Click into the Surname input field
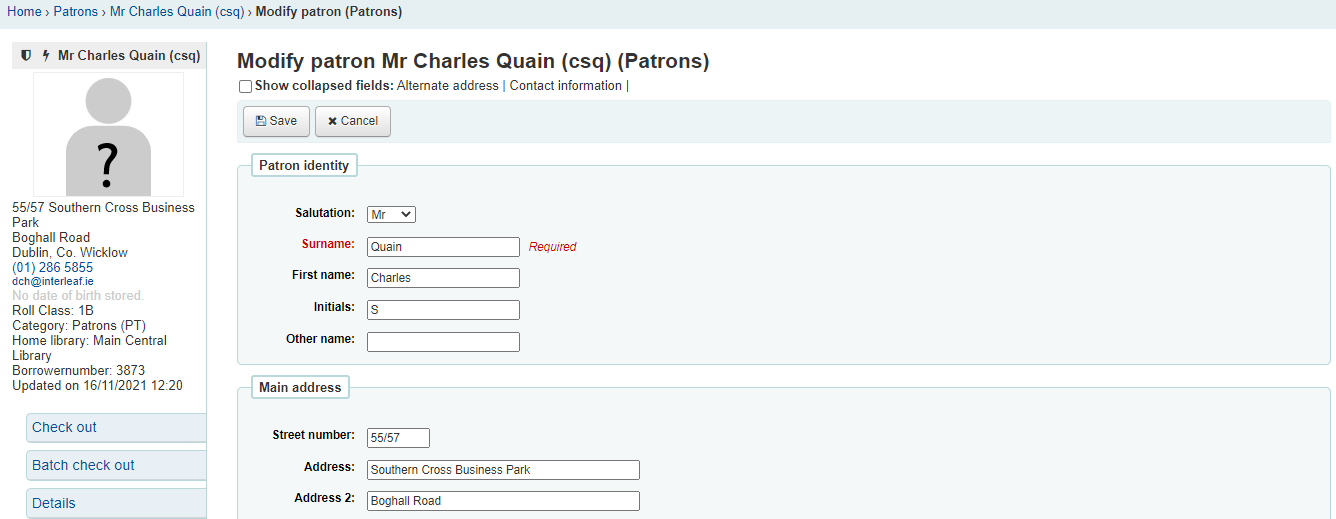 coord(443,247)
